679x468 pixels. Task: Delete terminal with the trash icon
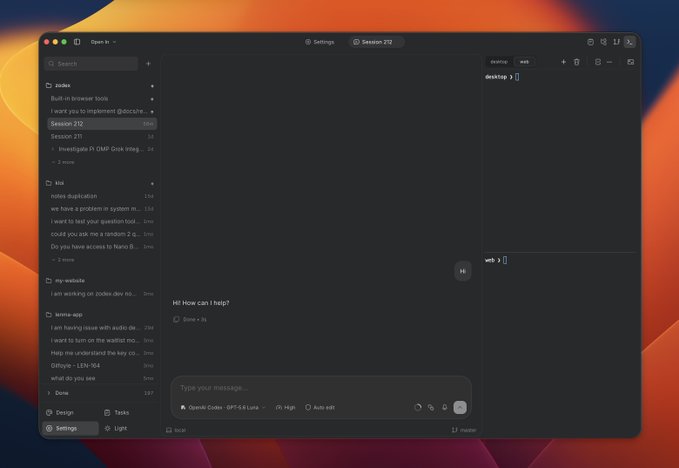(x=576, y=62)
